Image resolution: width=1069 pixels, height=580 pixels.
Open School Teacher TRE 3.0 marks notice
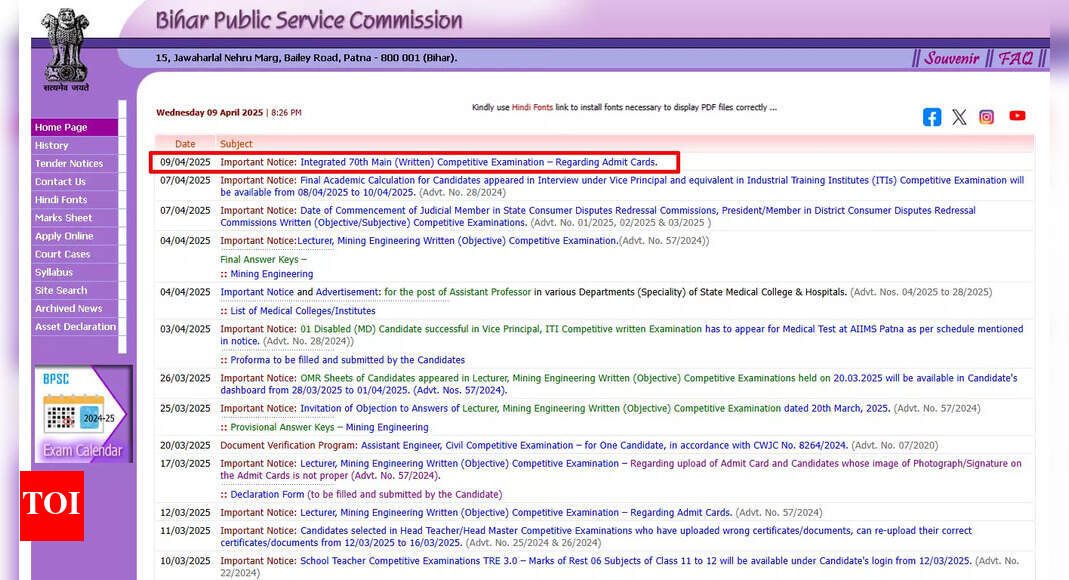635,561
